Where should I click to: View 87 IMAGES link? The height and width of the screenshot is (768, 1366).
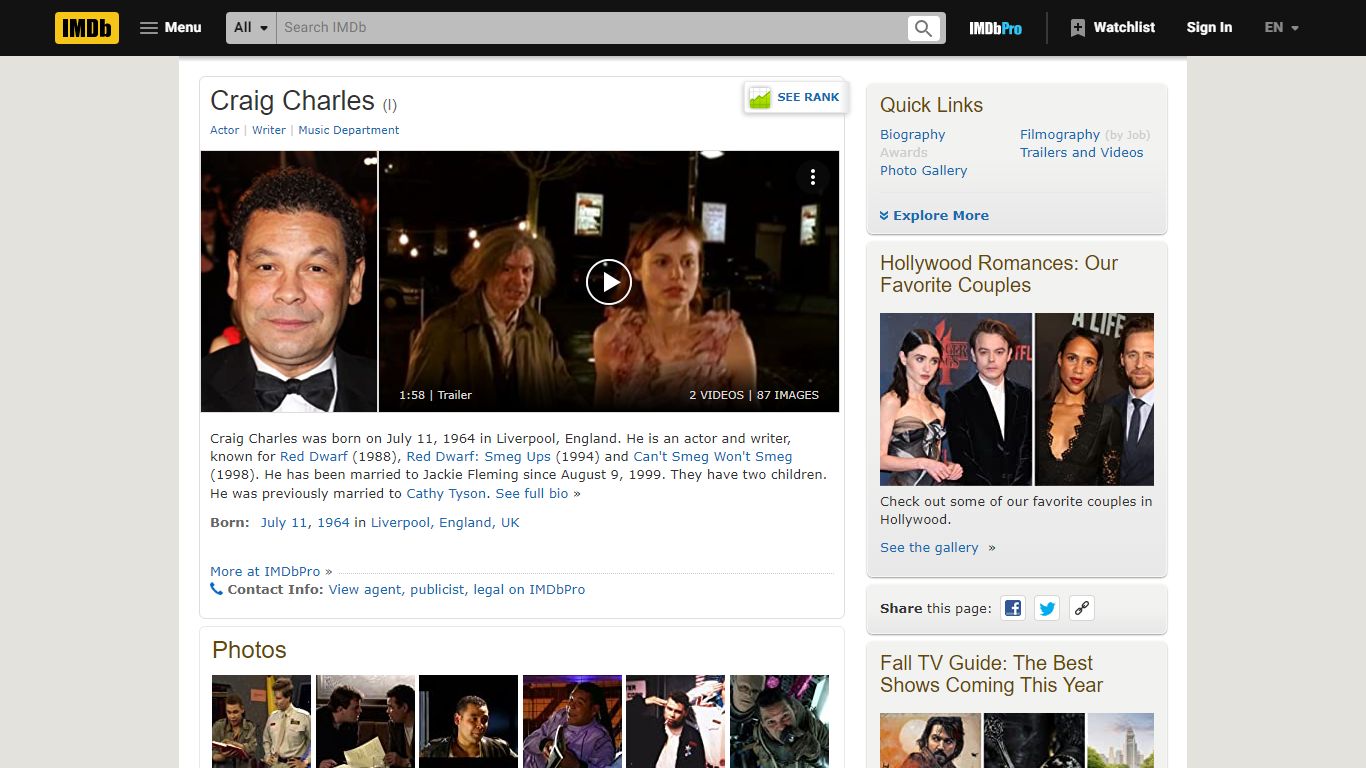[x=788, y=395]
